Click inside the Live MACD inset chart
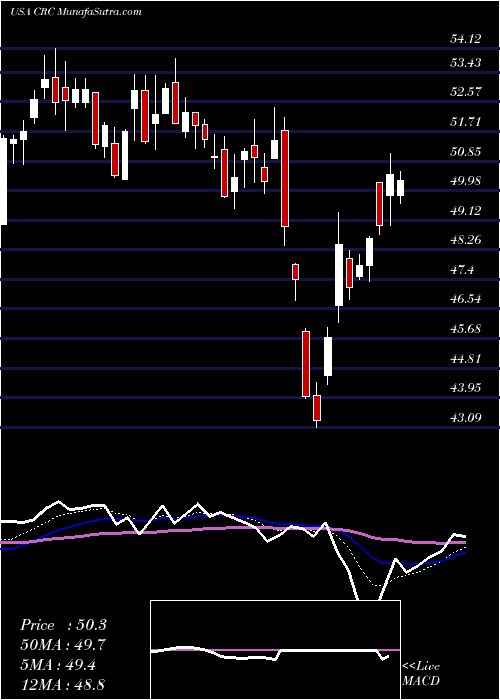The width and height of the screenshot is (500, 700). tap(275, 650)
